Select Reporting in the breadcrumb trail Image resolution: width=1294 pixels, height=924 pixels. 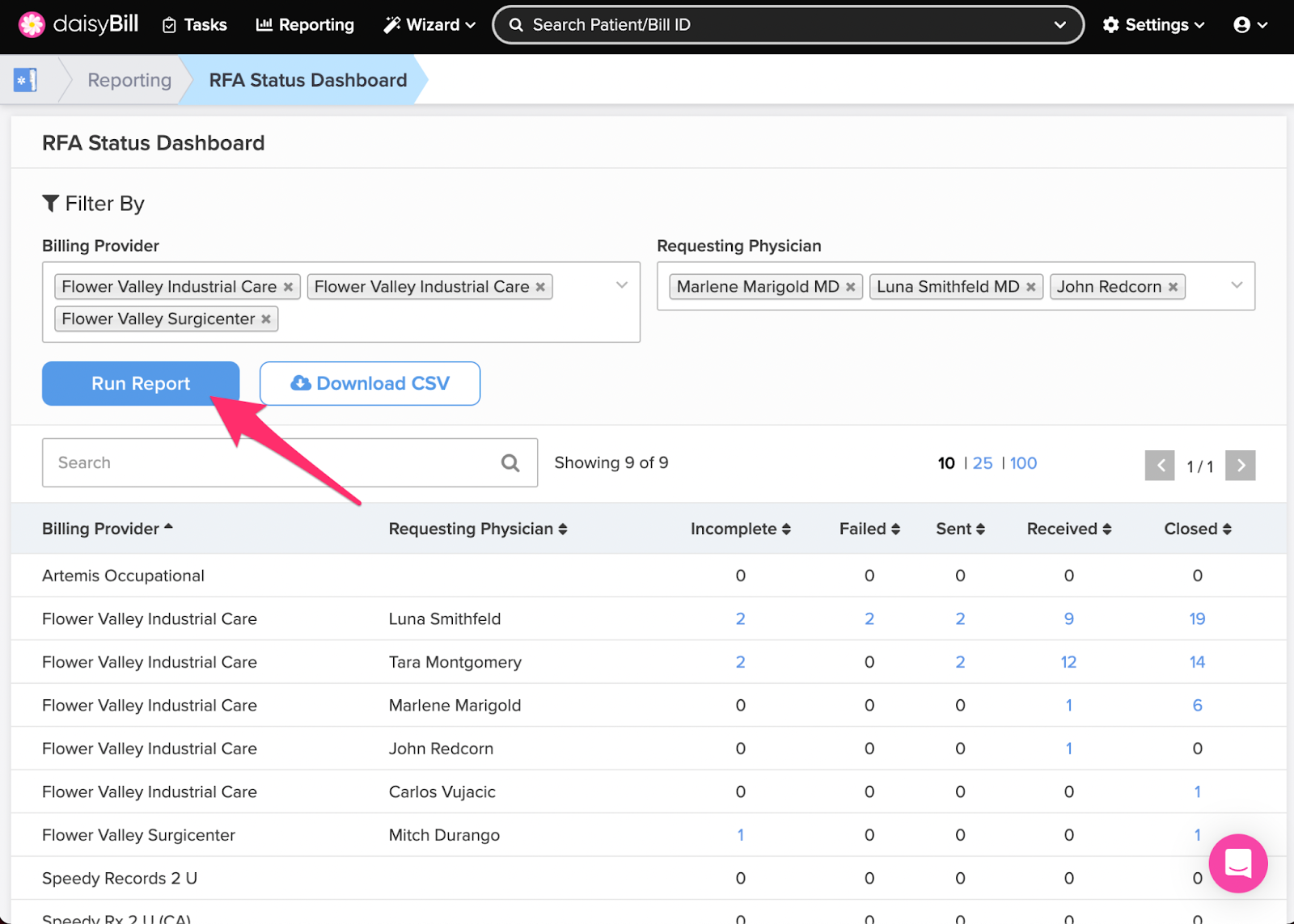[x=129, y=79]
